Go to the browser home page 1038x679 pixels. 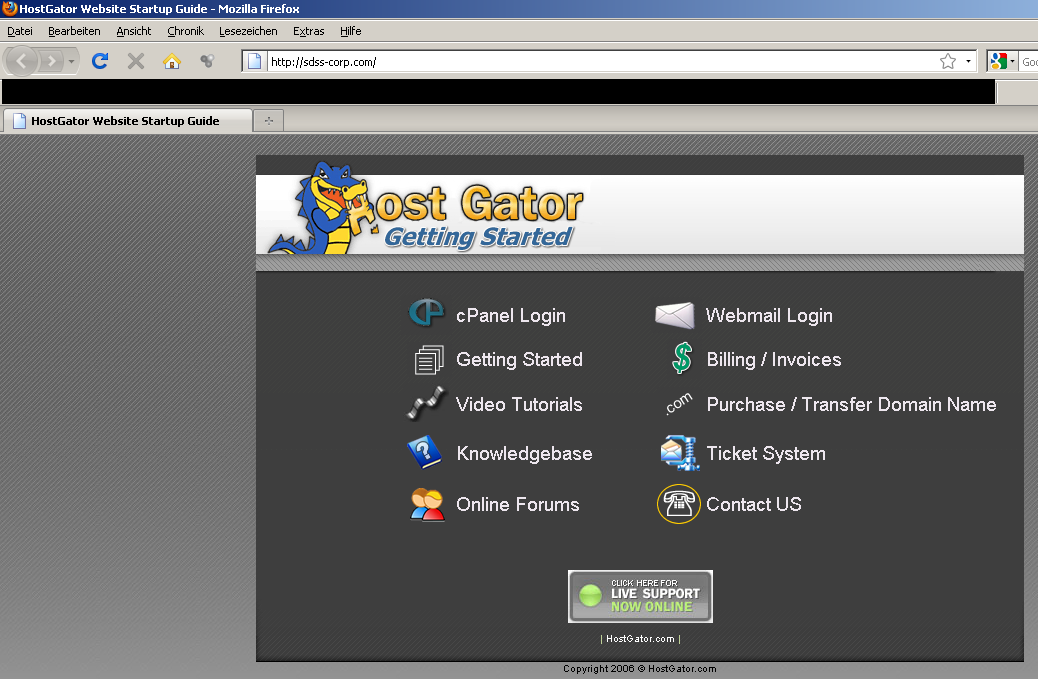pos(171,61)
